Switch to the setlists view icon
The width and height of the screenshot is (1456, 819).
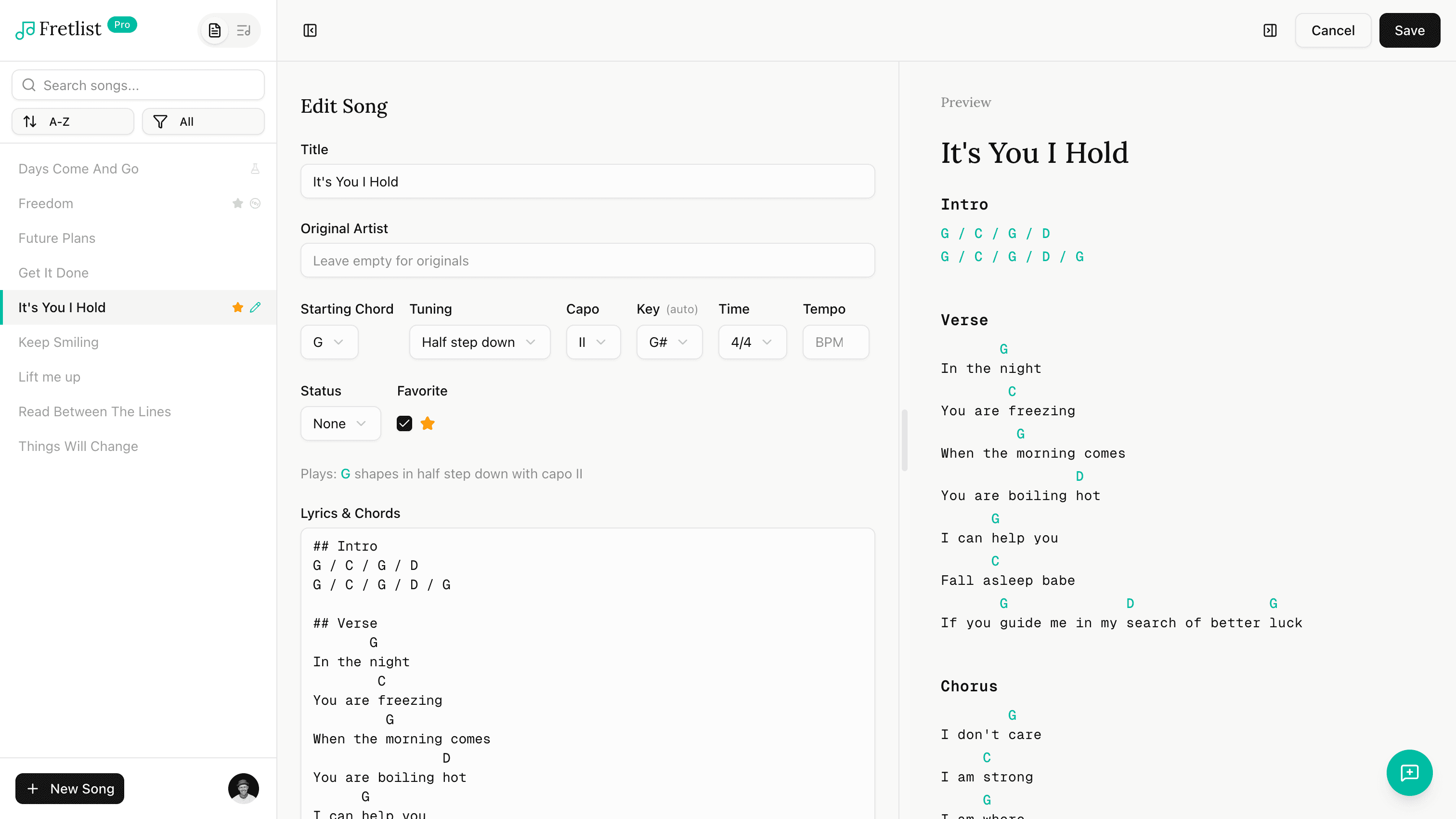point(244,30)
